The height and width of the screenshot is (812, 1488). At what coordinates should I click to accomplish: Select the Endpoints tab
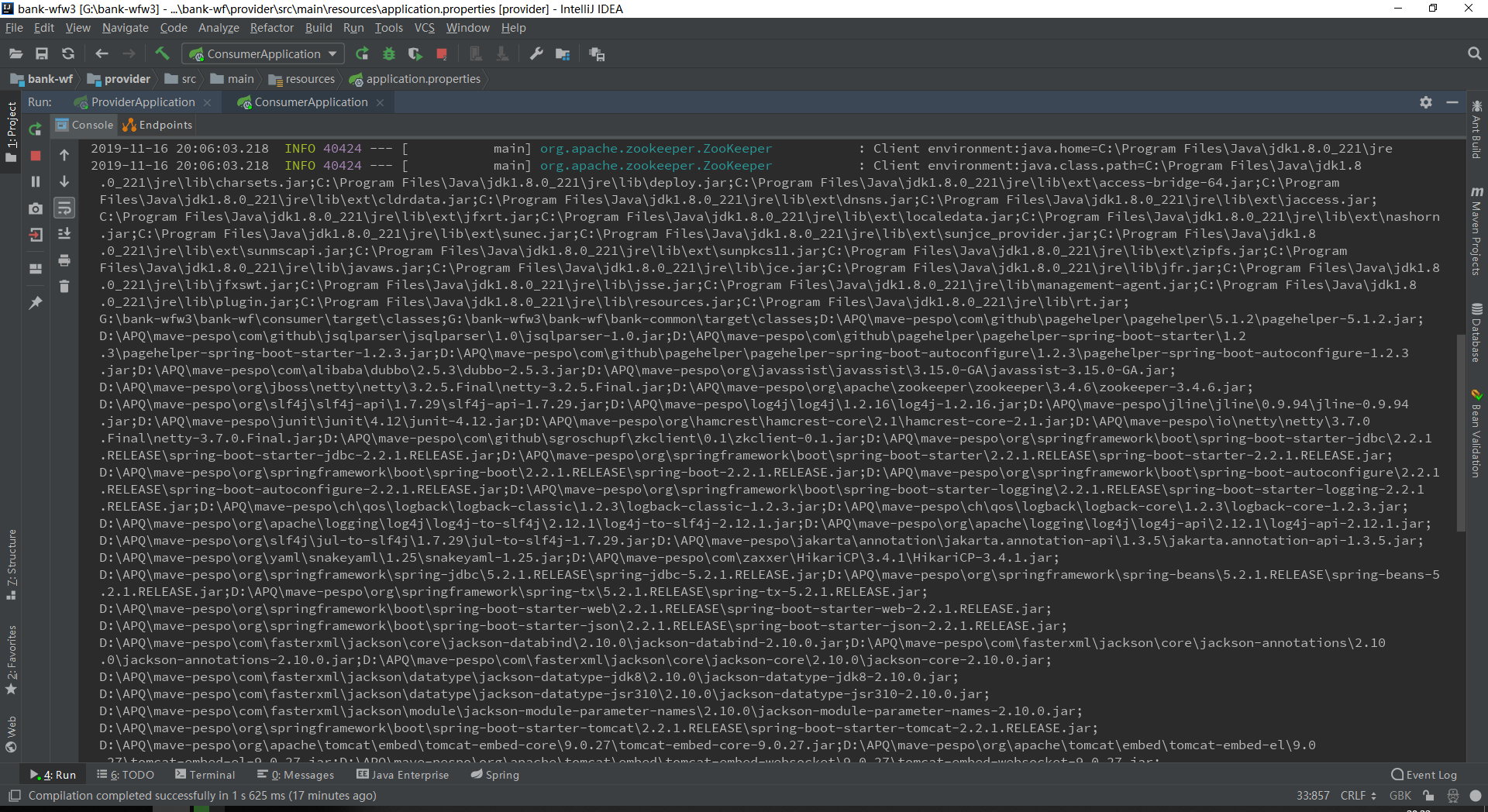point(157,125)
